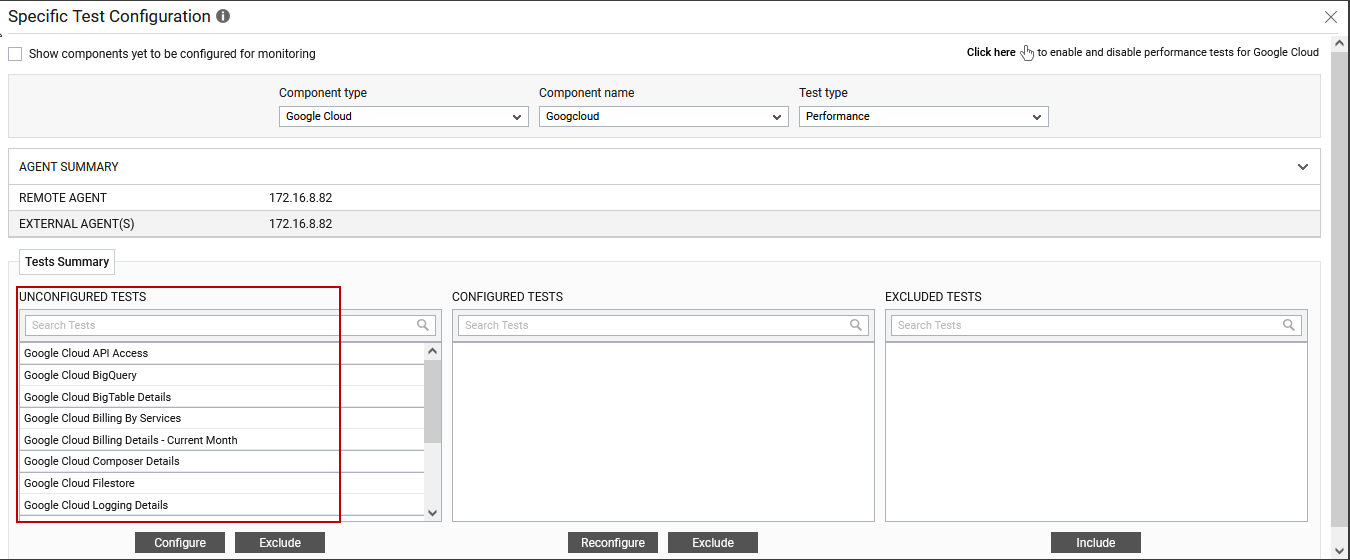Click unconfigured tests list scroll-down arrow
Viewport: 1350px width, 560px height.
click(x=433, y=512)
